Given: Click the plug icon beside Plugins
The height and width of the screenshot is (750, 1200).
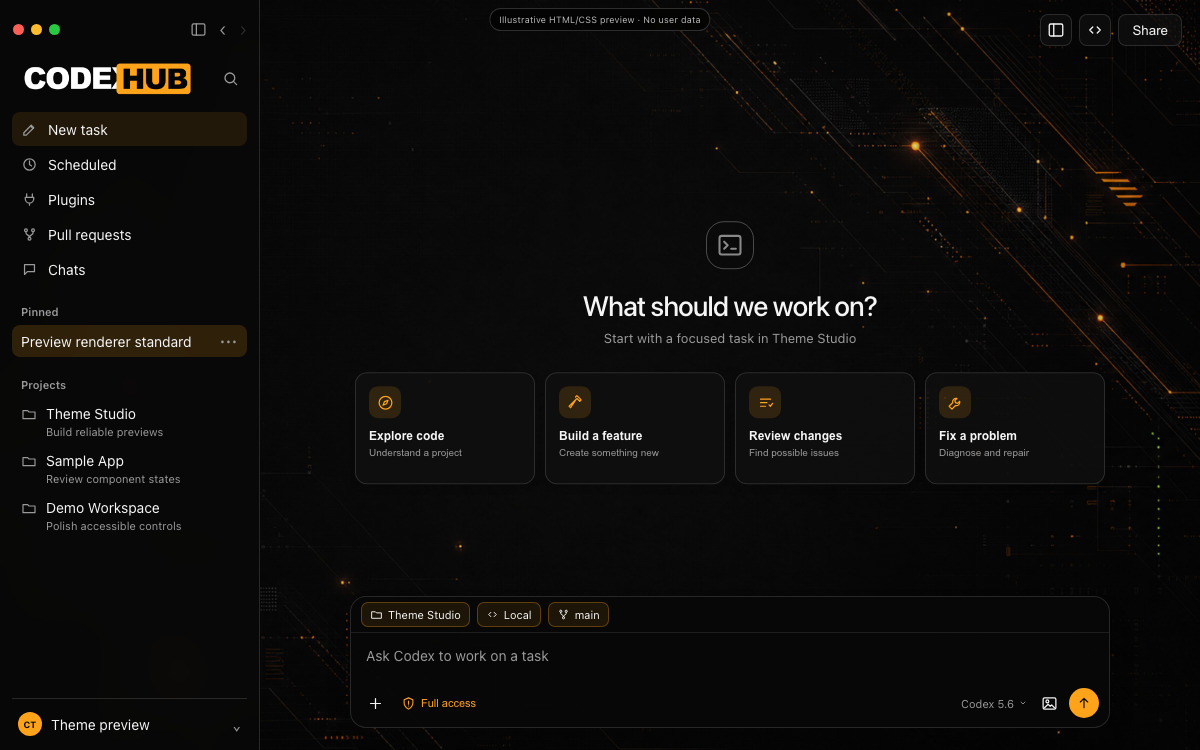Looking at the screenshot, I should [29, 200].
